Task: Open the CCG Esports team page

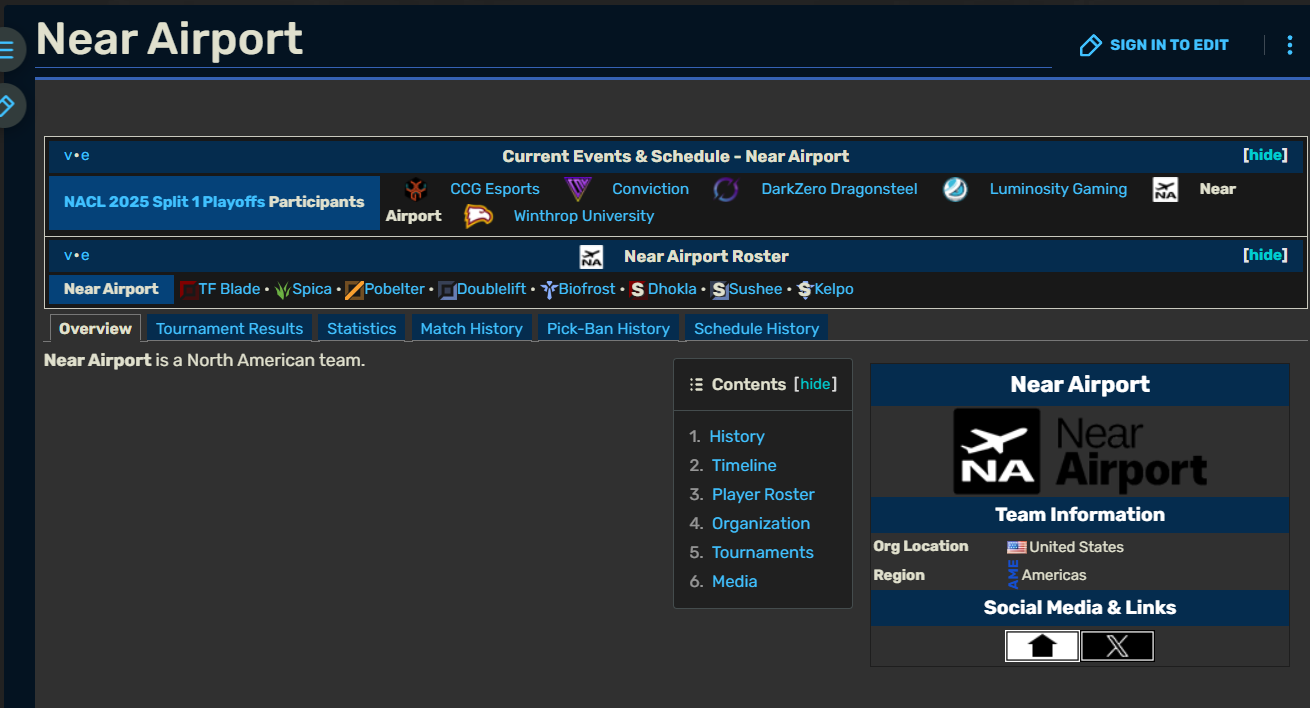Action: pos(495,189)
